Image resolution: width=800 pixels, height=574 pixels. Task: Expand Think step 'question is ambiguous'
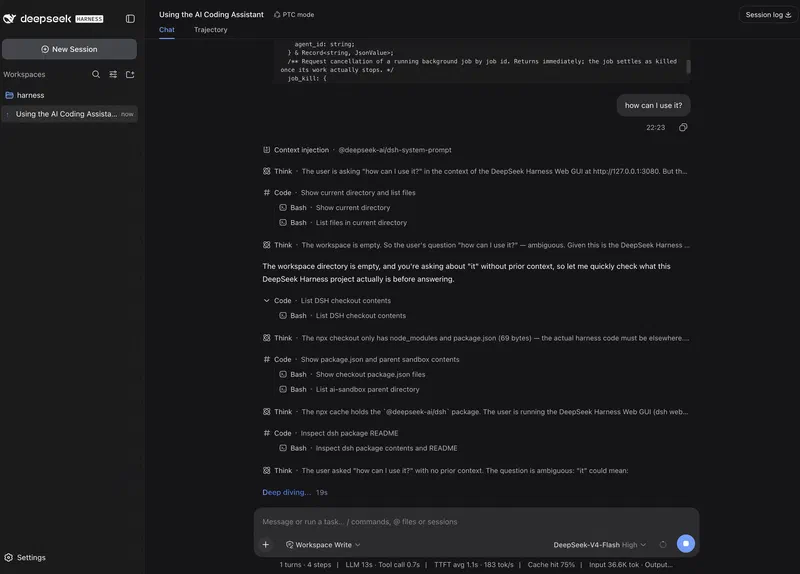click(445, 470)
